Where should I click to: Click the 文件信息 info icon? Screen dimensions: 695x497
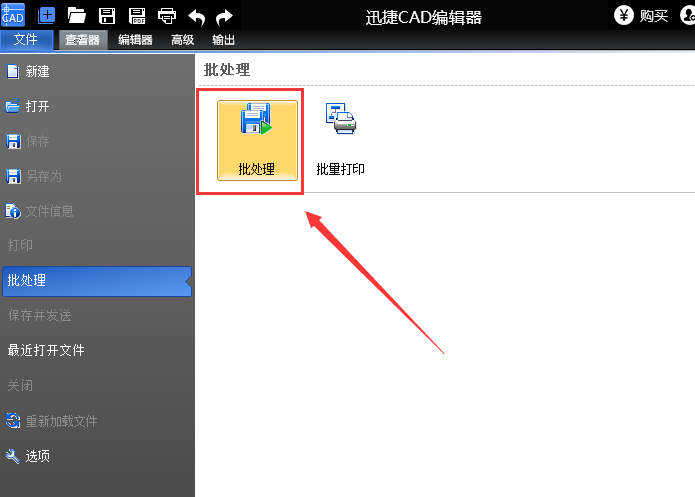point(13,211)
